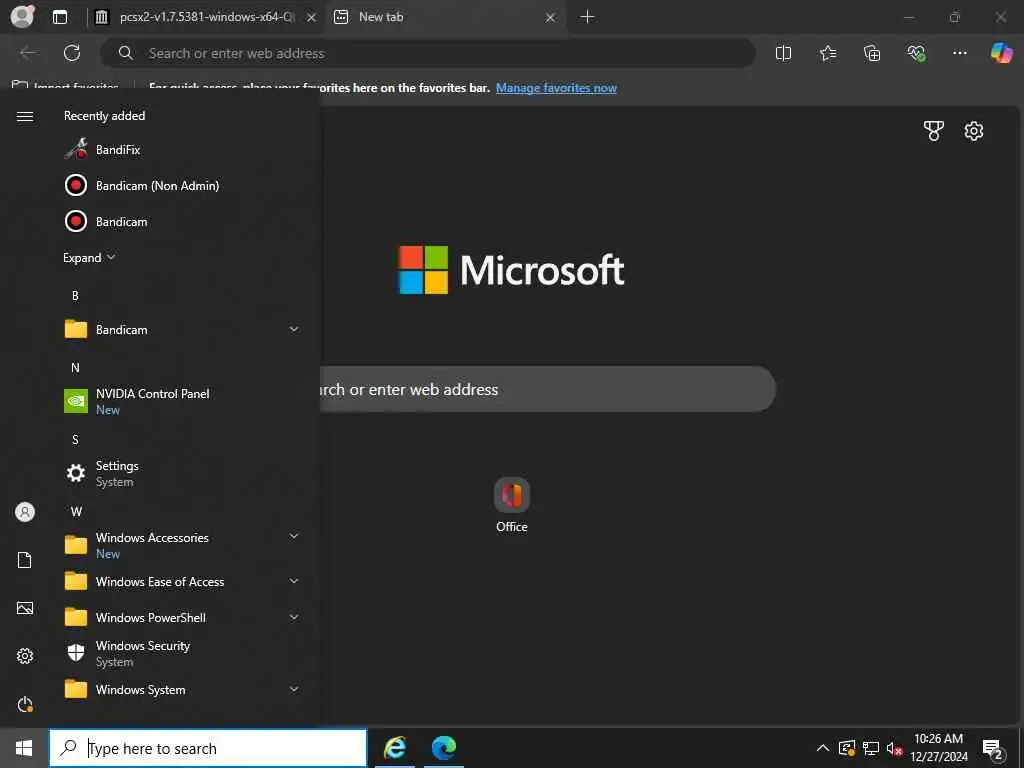
Task: Click the taskbar search box
Action: pyautogui.click(x=208, y=748)
